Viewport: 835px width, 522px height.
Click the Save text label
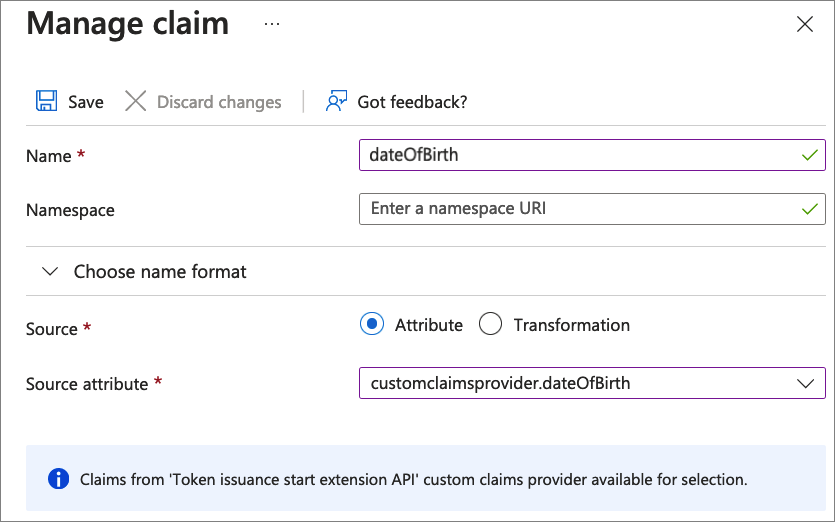[x=86, y=102]
